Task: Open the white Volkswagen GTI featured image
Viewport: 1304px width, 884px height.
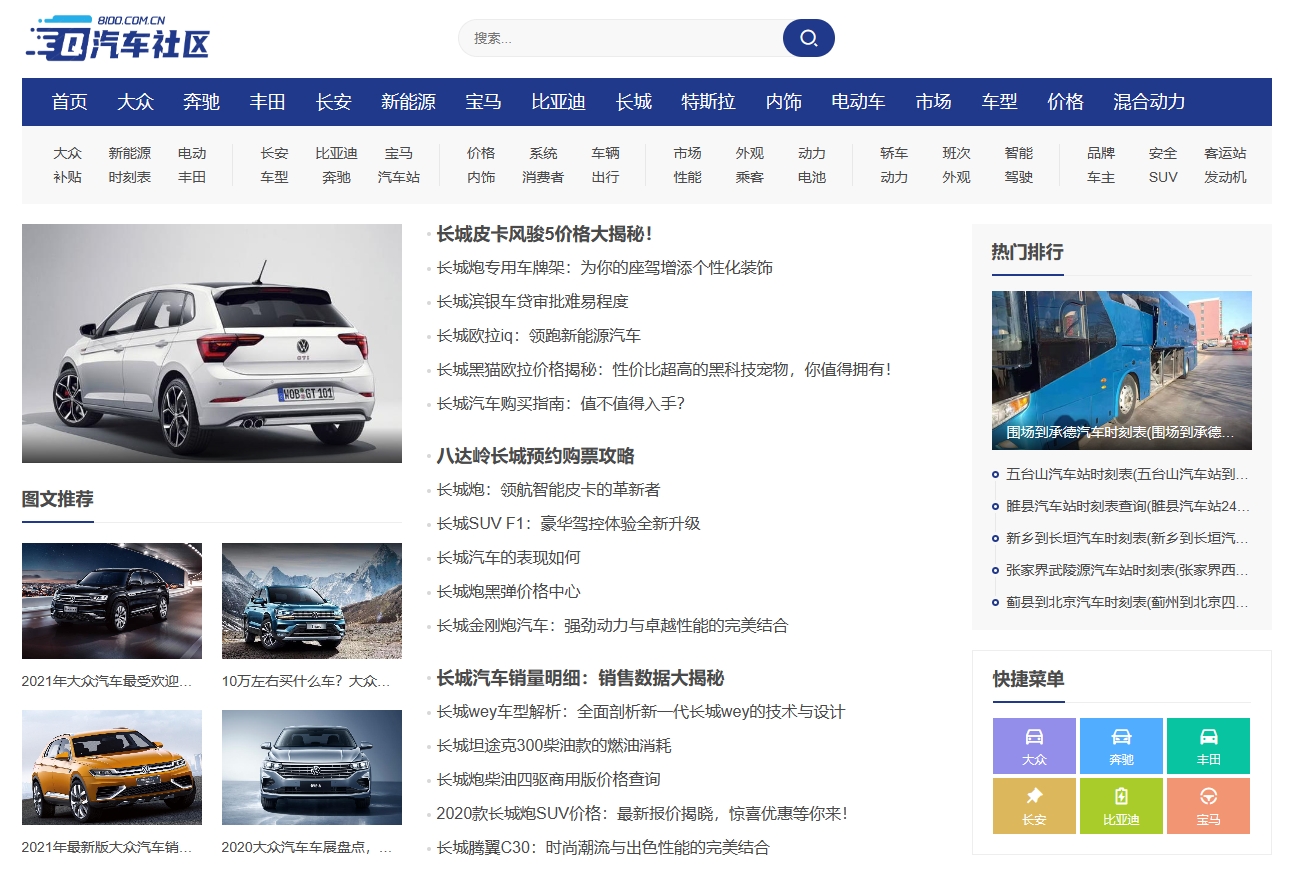Action: pos(212,343)
